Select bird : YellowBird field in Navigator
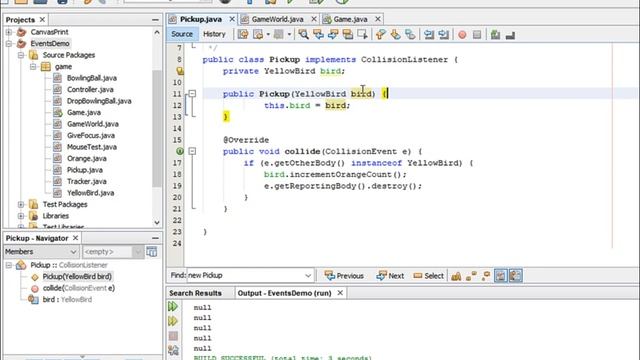The height and width of the screenshot is (360, 640). (x=67, y=300)
